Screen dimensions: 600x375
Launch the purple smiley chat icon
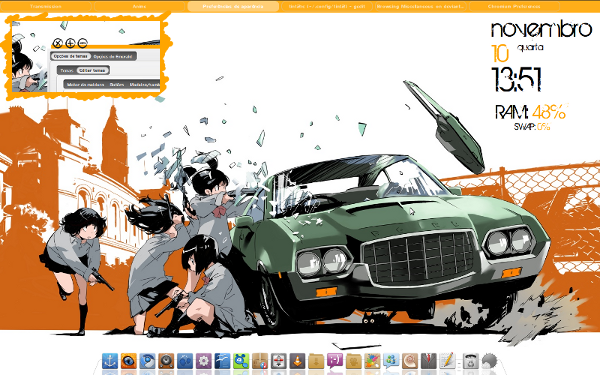[335, 361]
